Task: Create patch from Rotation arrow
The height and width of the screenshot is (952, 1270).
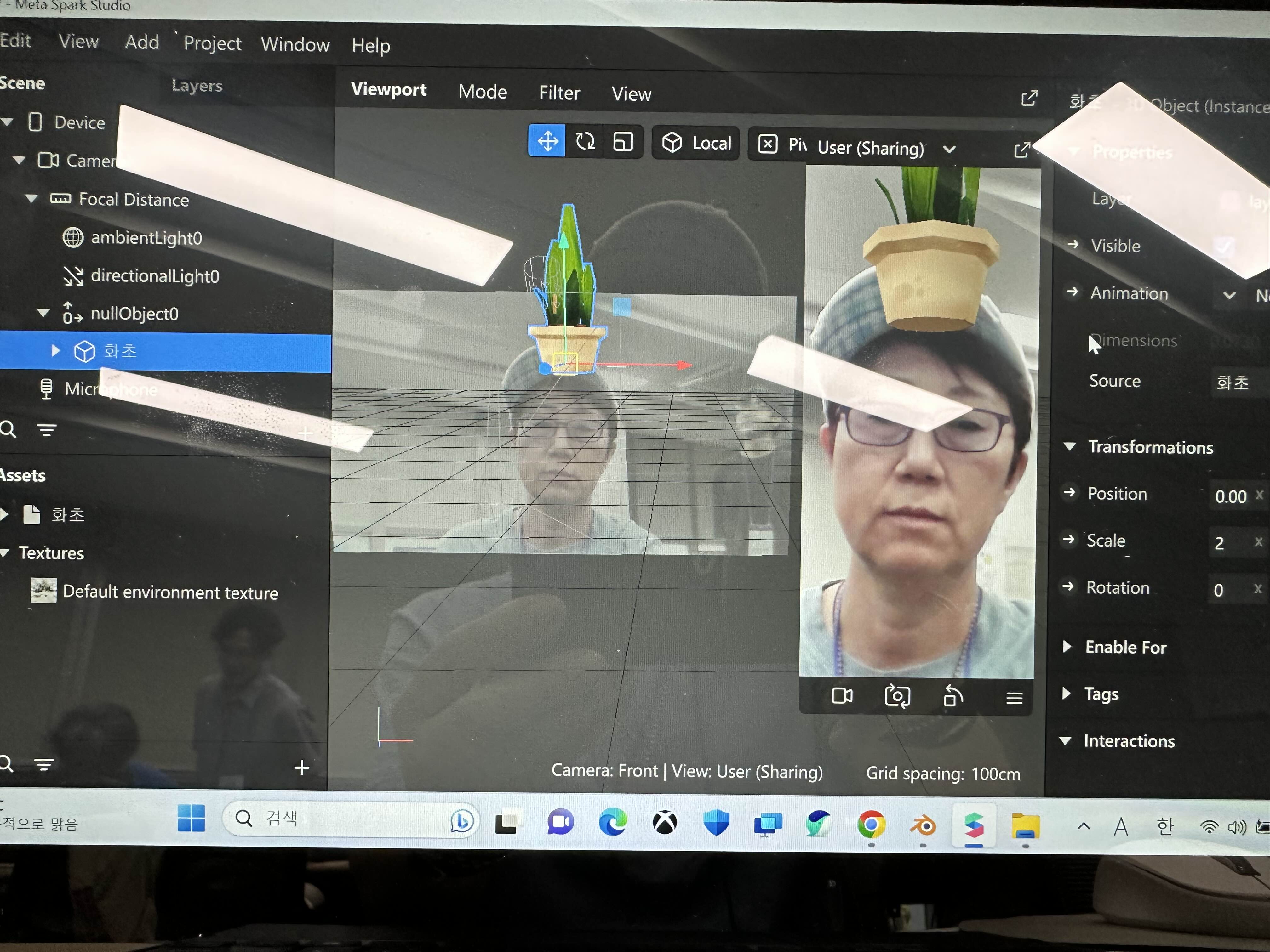Action: pyautogui.click(x=1067, y=586)
